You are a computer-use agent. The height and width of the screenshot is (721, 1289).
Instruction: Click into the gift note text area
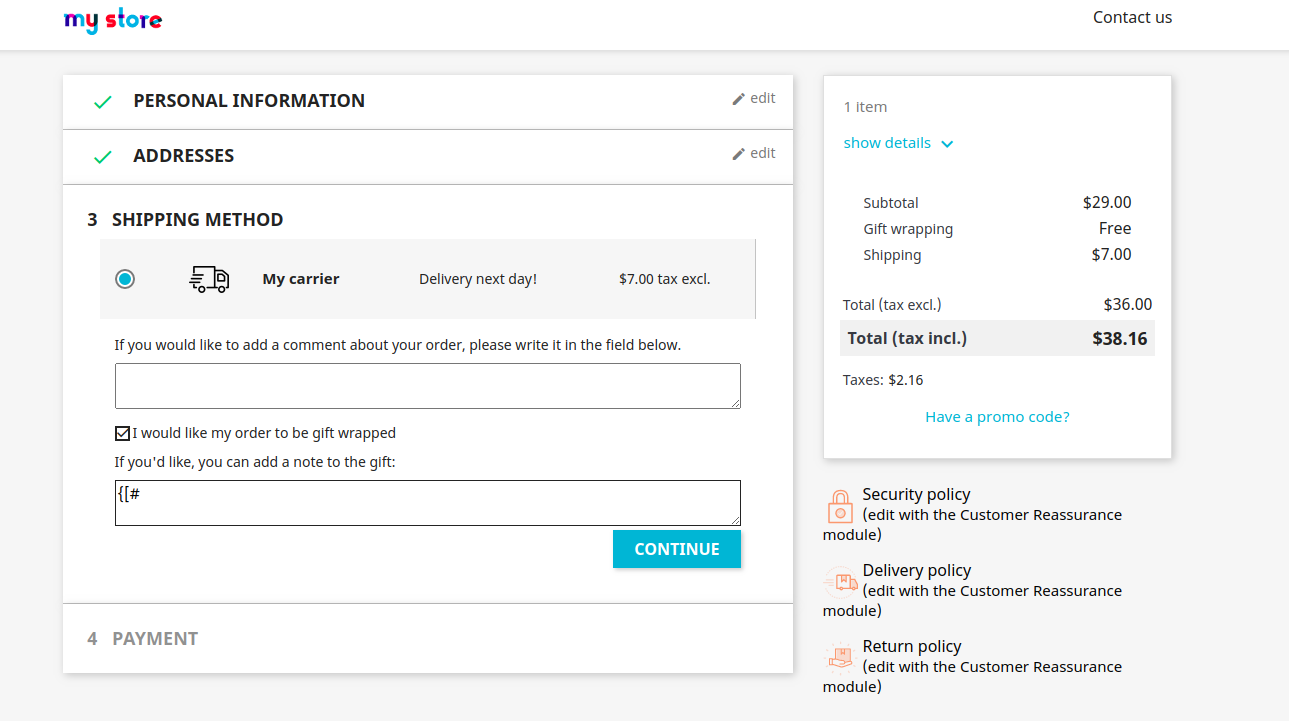(428, 503)
